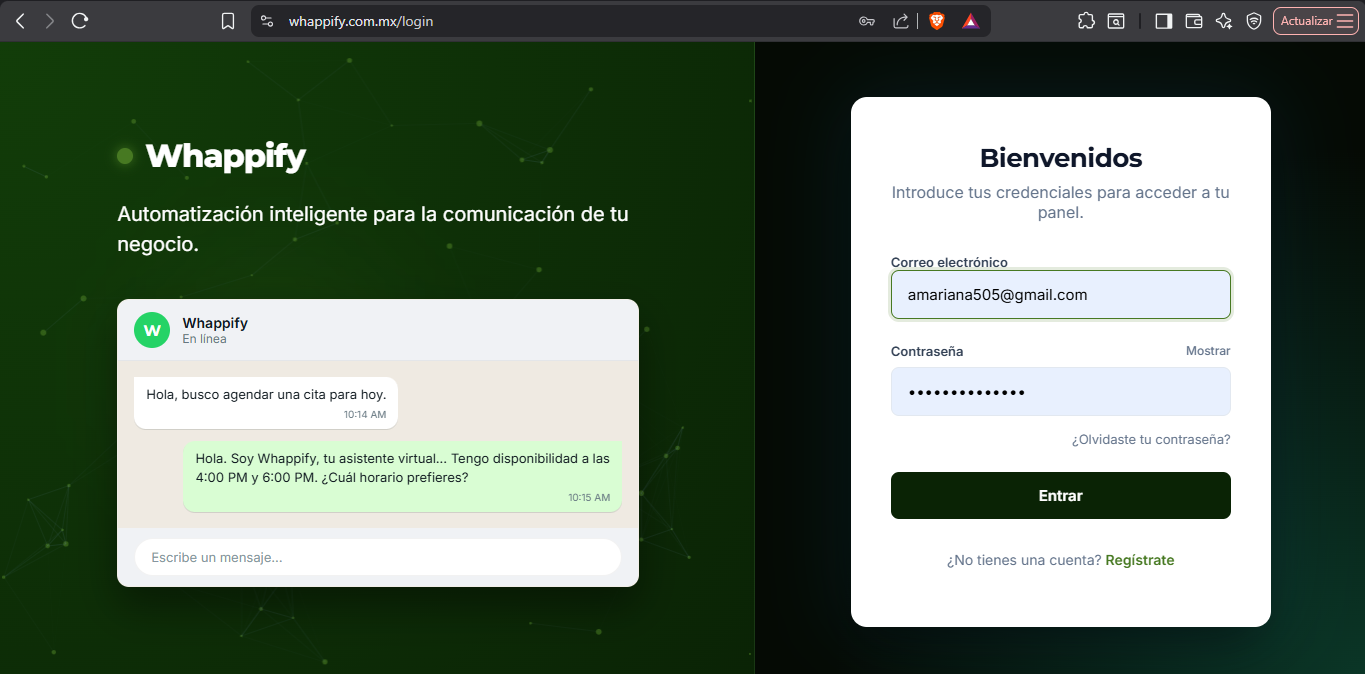
Task: Click the 10:14 AM message timestamp
Action: (365, 414)
